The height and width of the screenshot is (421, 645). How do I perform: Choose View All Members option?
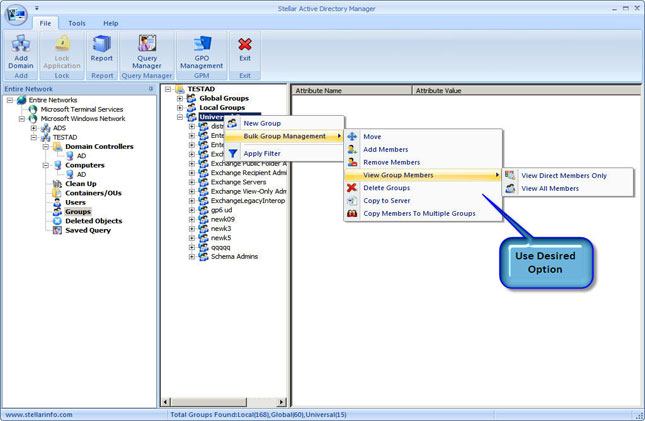(x=568, y=188)
